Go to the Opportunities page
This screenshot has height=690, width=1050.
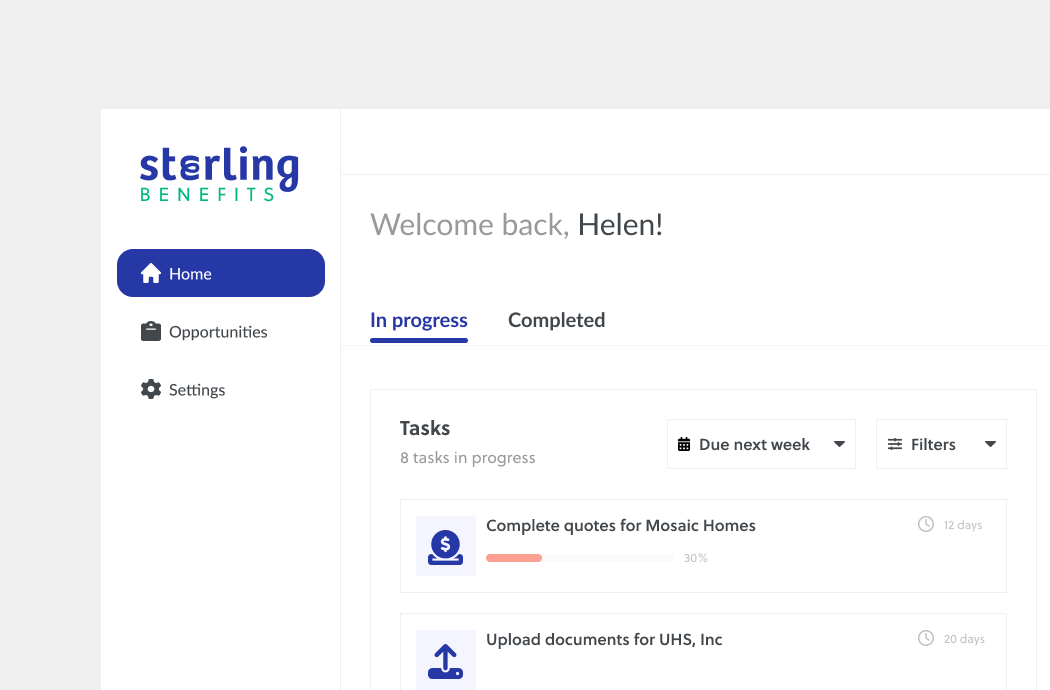[218, 332]
